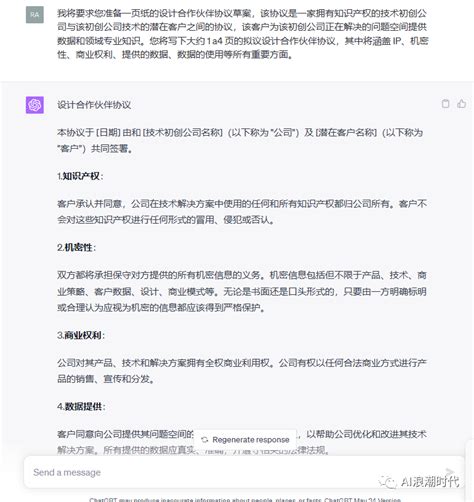Click the gray RA user avatar
Image resolution: width=474 pixels, height=502 pixels.
35,15
